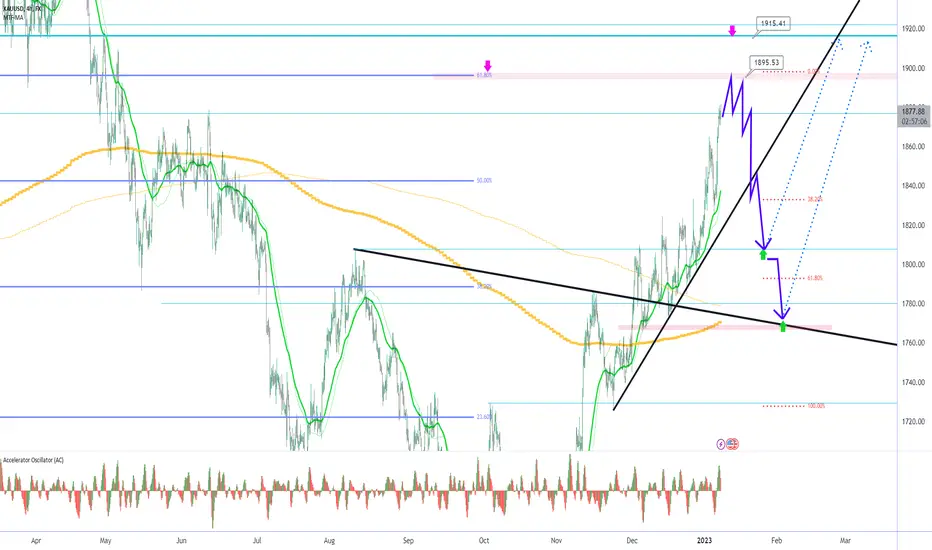Select the magenta down arrow beside the 1915.41 callout

tap(732, 31)
